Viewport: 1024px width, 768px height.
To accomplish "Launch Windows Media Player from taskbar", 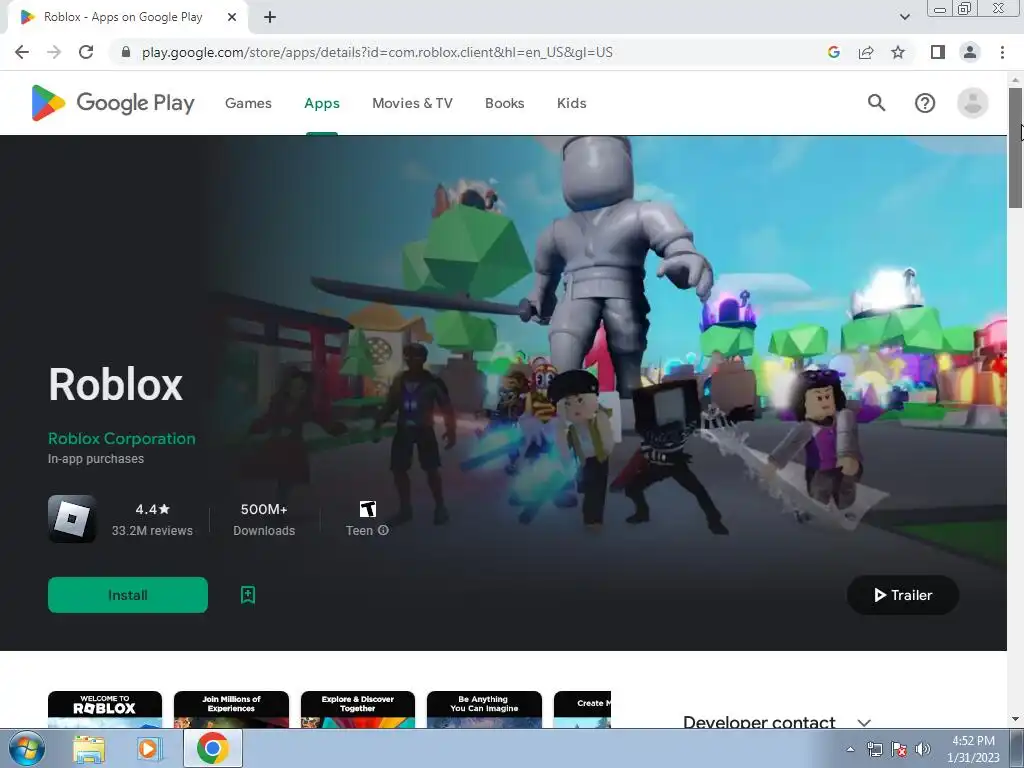I will point(148,749).
